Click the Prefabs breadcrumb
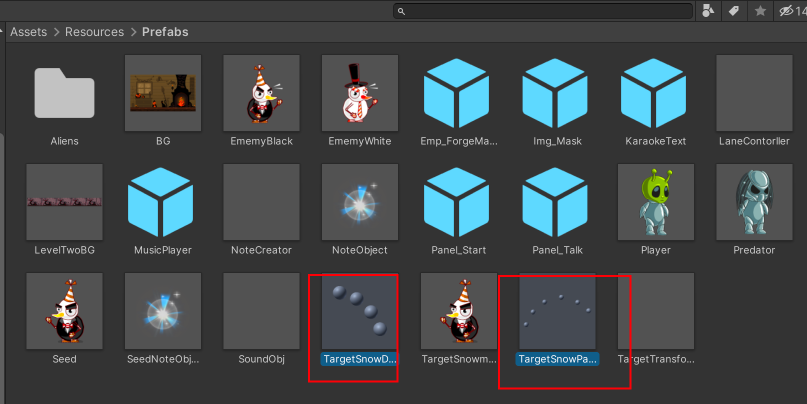This screenshot has height=404, width=807. pos(165,32)
